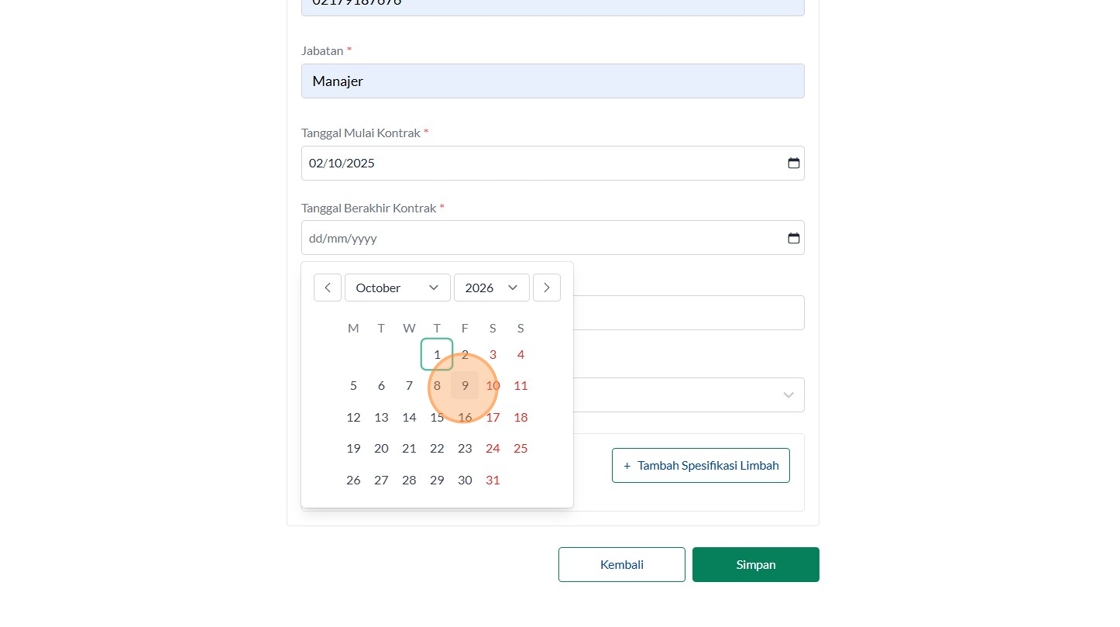The height and width of the screenshot is (627, 1120).
Task: Pick October 1 in the calendar
Action: pyautogui.click(x=437, y=355)
